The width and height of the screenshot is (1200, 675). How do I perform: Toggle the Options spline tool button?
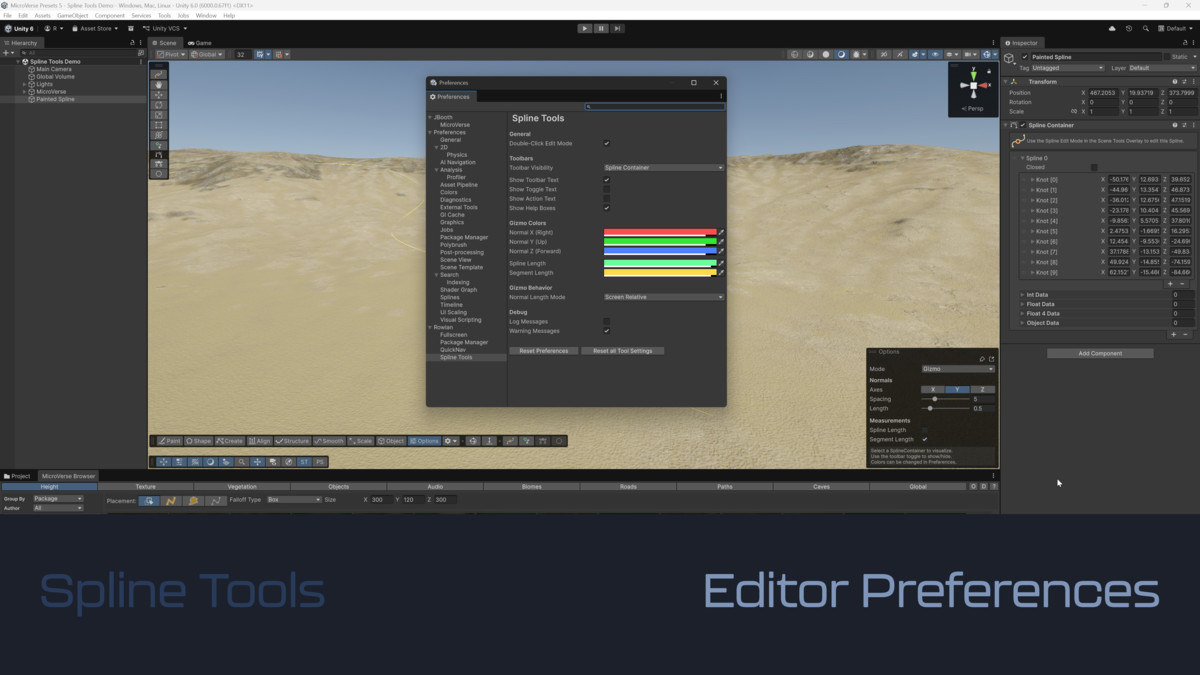tap(424, 441)
